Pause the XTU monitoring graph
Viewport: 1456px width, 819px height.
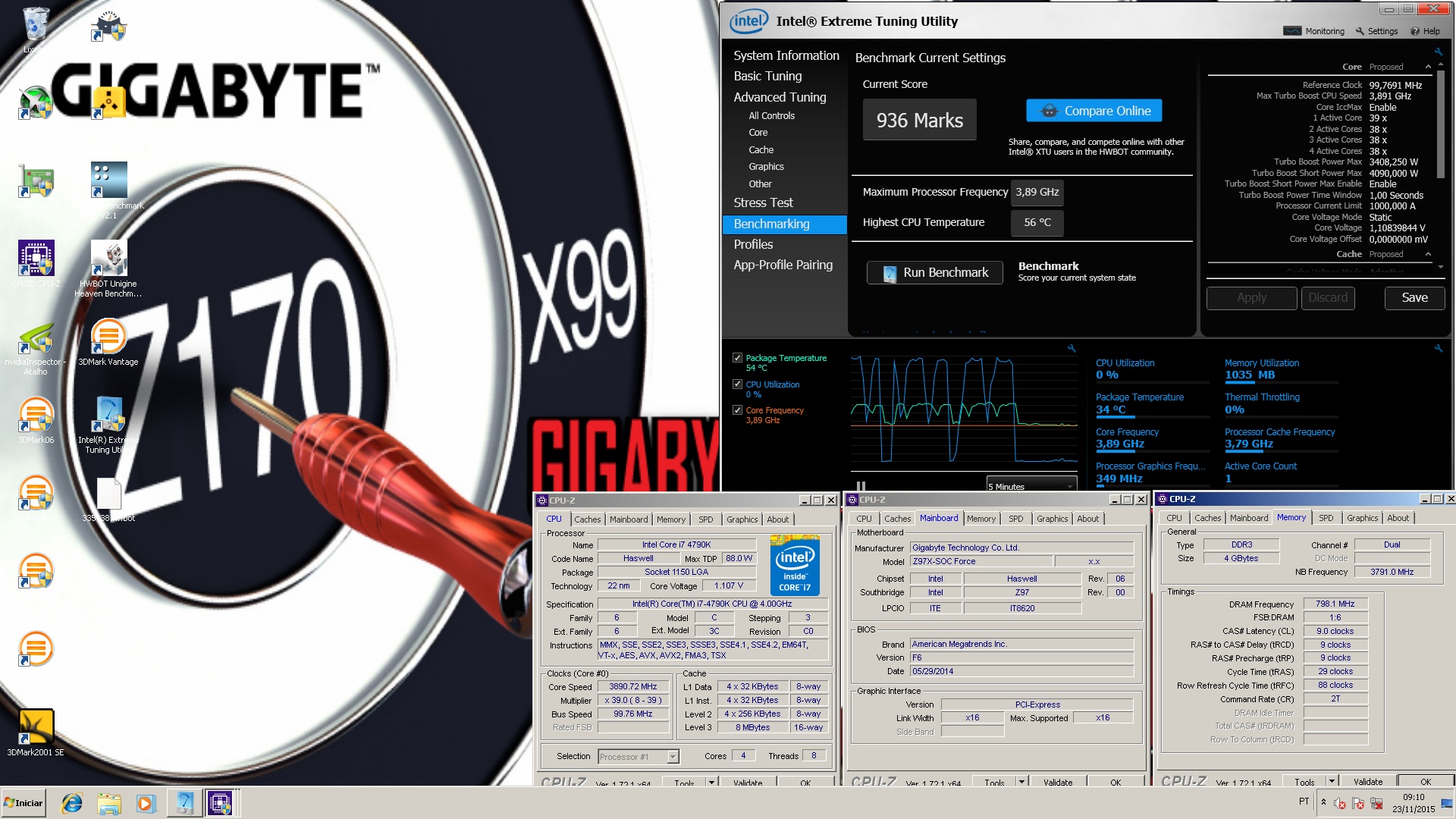click(x=861, y=485)
